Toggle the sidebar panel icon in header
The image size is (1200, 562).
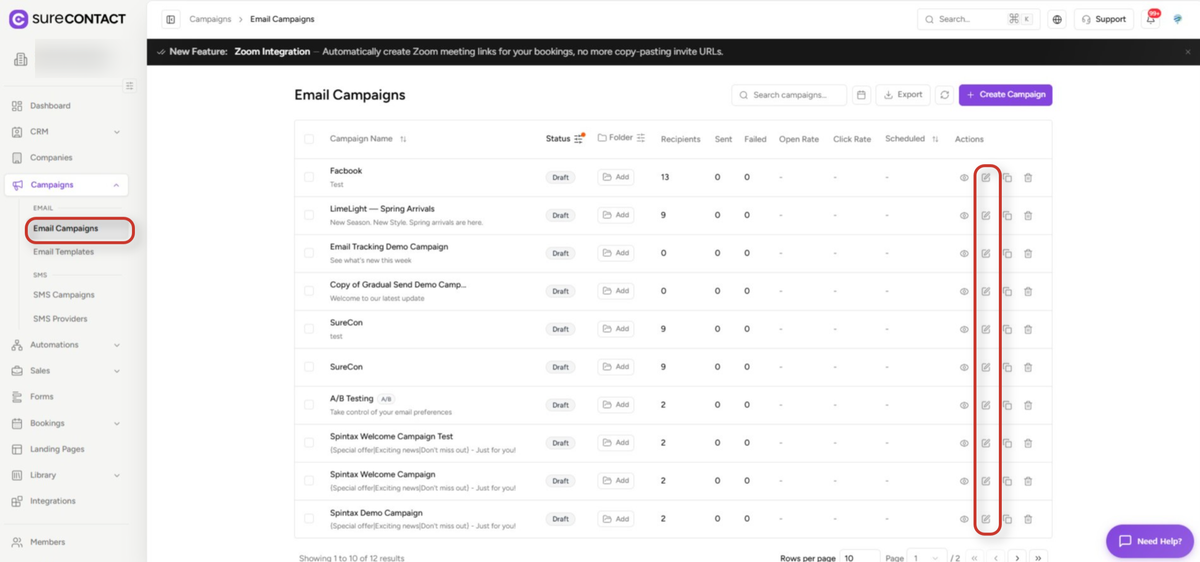coord(171,19)
